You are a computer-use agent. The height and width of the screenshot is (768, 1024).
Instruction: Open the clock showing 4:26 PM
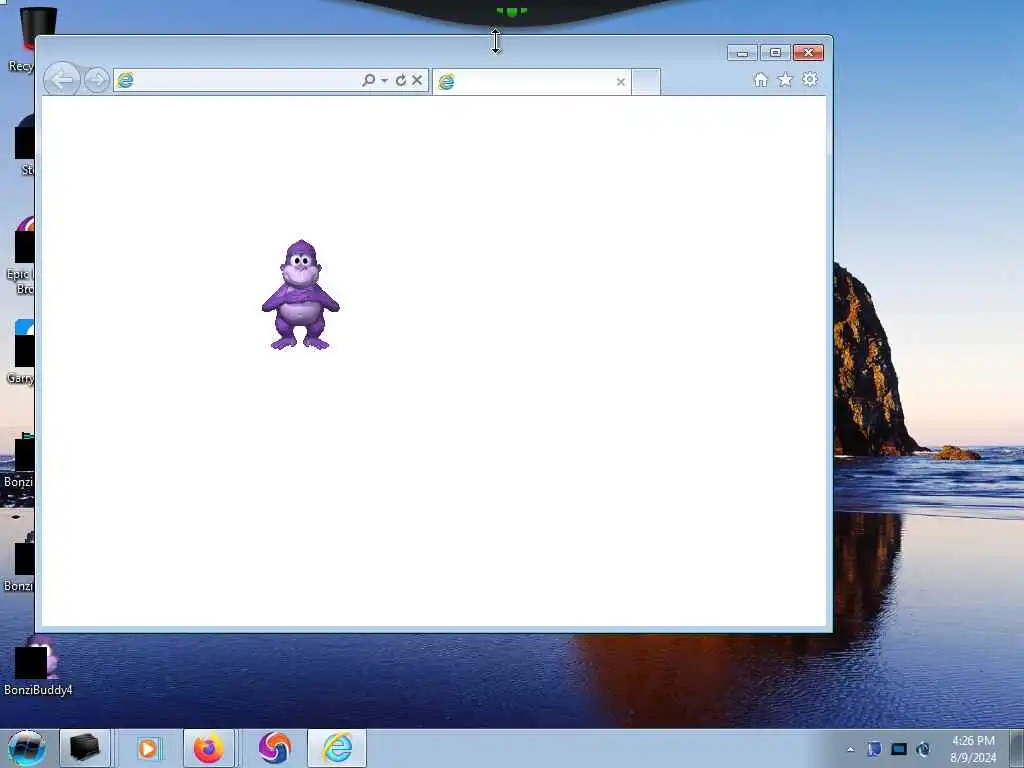pos(973,749)
